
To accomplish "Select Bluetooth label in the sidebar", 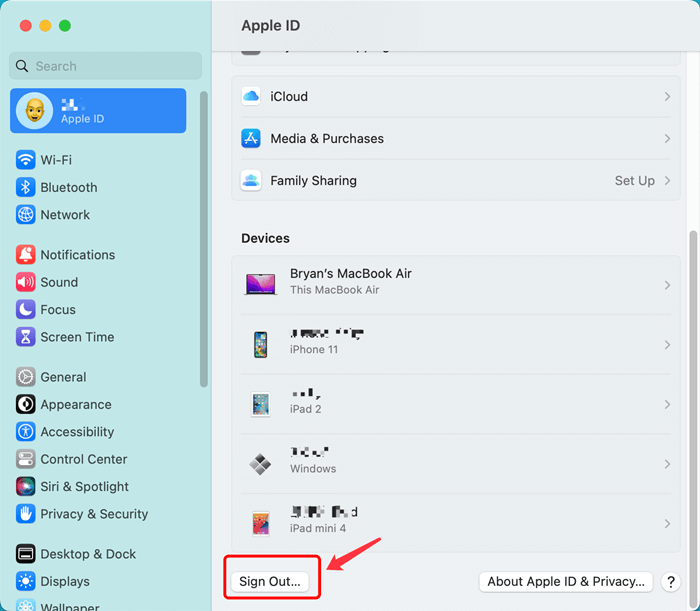I will pos(69,187).
